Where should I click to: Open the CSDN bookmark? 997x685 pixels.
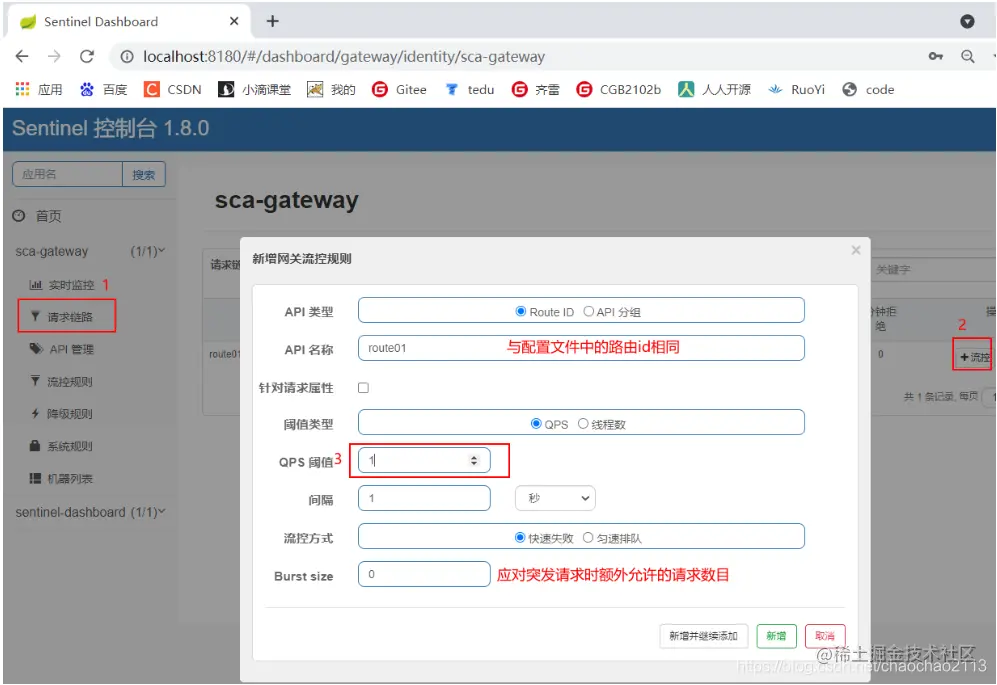173,90
